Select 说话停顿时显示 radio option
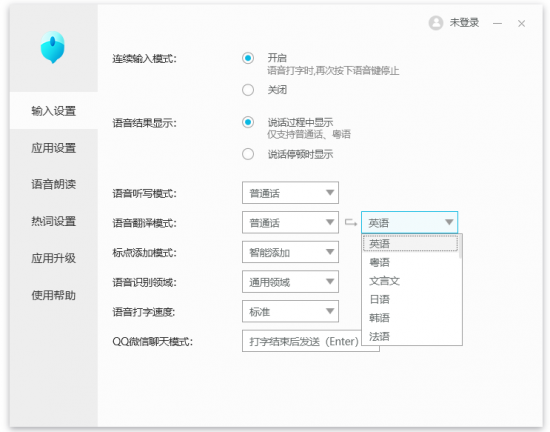 tap(248, 154)
